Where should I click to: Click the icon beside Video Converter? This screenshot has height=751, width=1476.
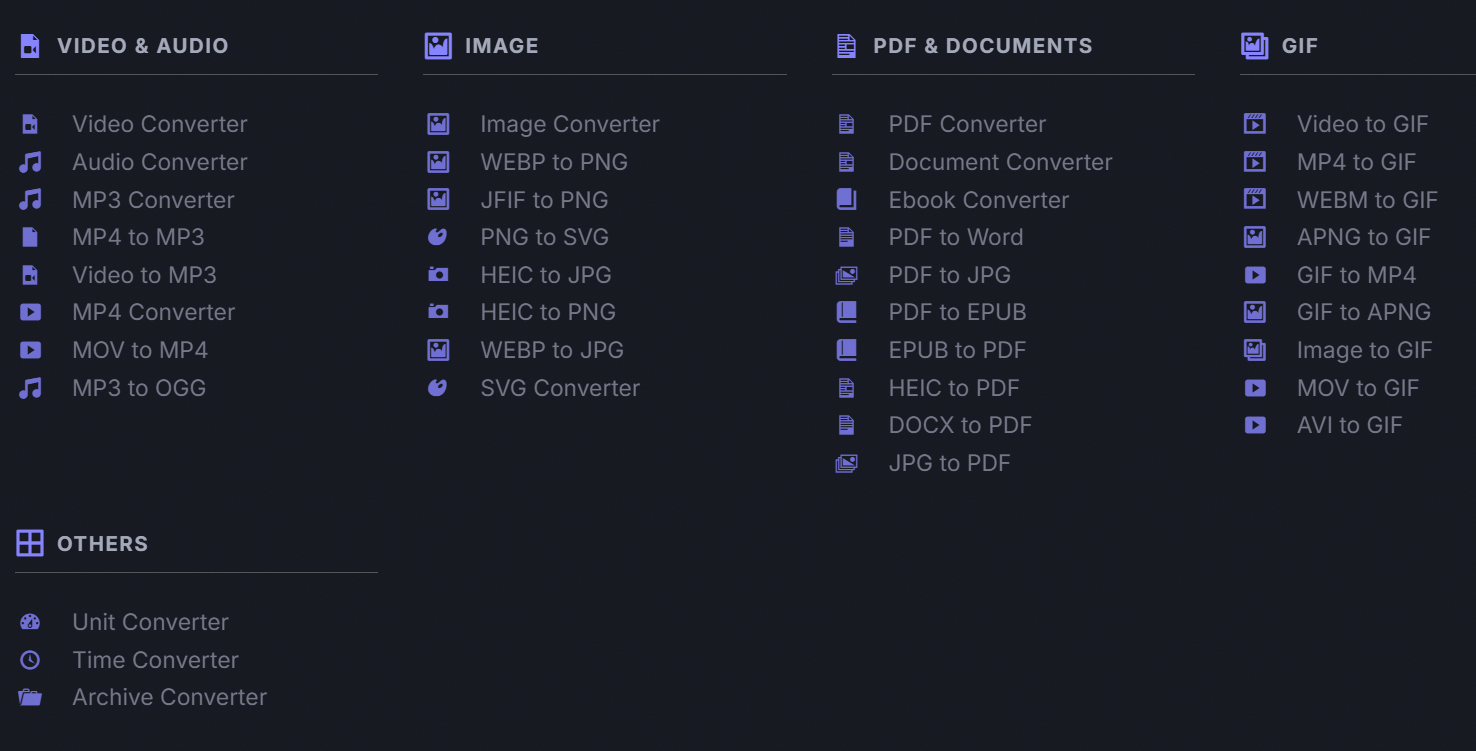pos(30,124)
